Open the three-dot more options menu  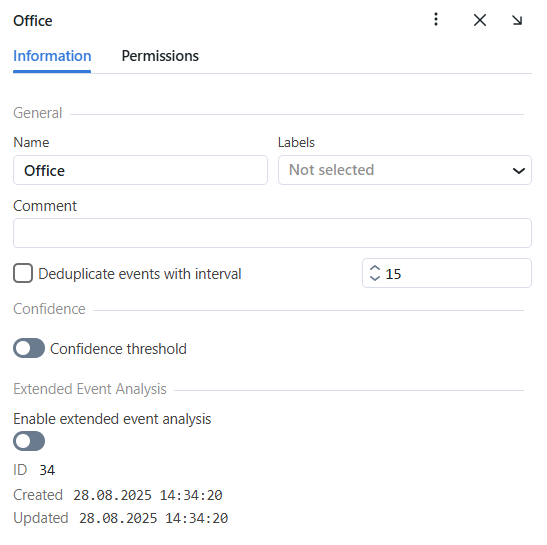436,20
